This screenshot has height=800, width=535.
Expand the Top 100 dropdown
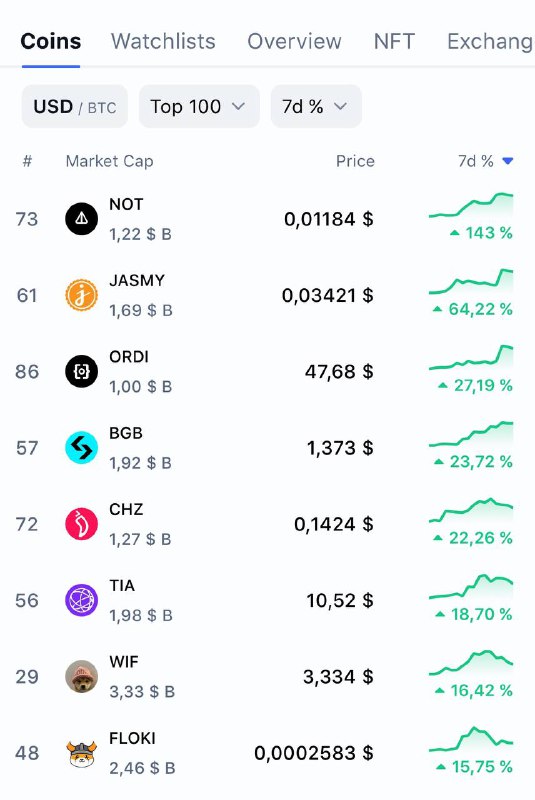pyautogui.click(x=199, y=107)
